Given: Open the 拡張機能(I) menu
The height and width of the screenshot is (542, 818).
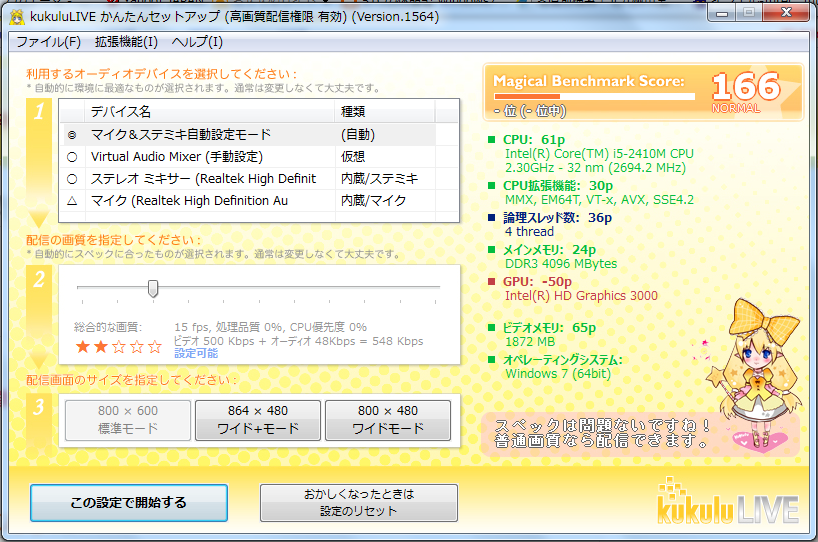Looking at the screenshot, I should point(126,42).
